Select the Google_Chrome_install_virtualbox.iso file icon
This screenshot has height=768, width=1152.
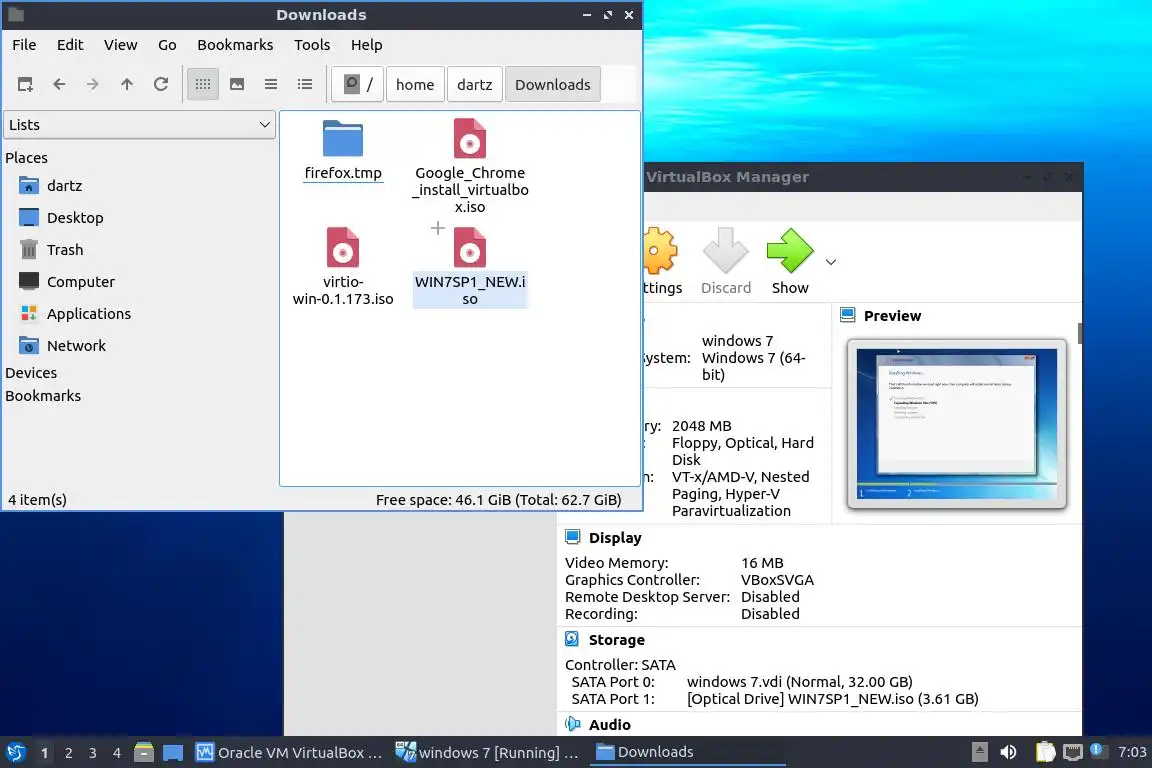469,138
